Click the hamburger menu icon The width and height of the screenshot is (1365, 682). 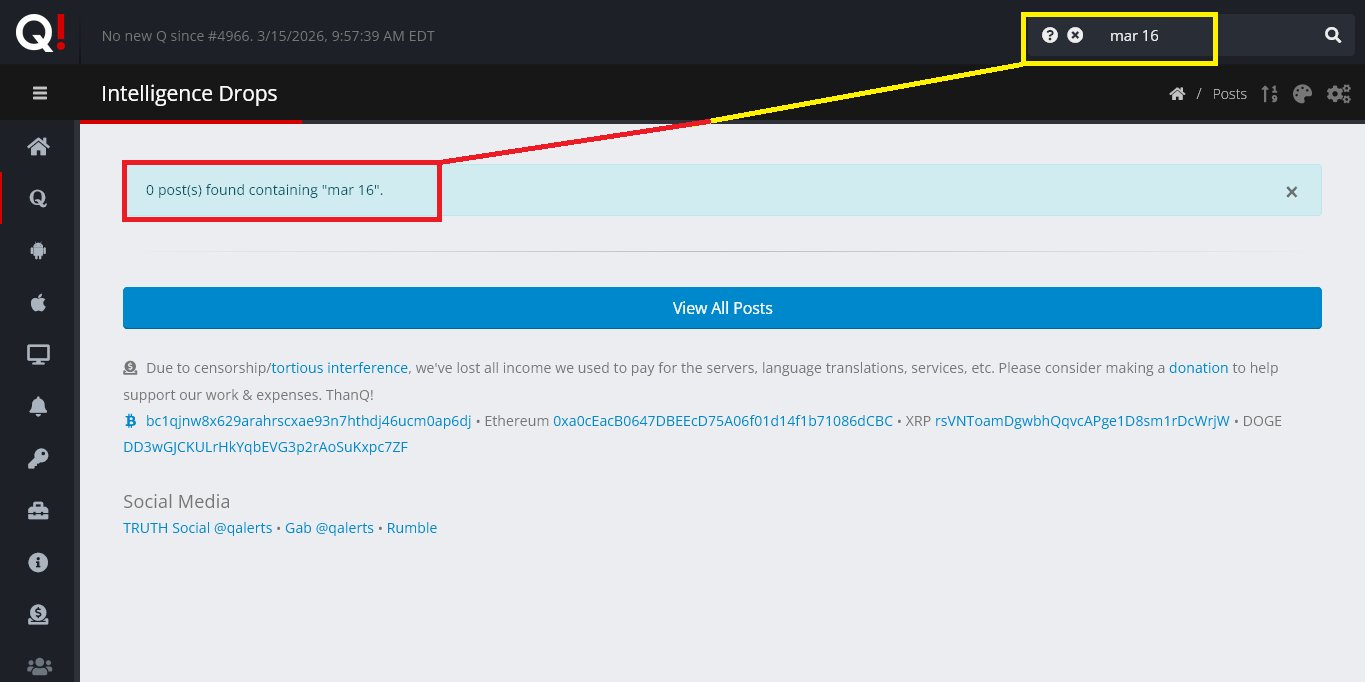(40, 93)
